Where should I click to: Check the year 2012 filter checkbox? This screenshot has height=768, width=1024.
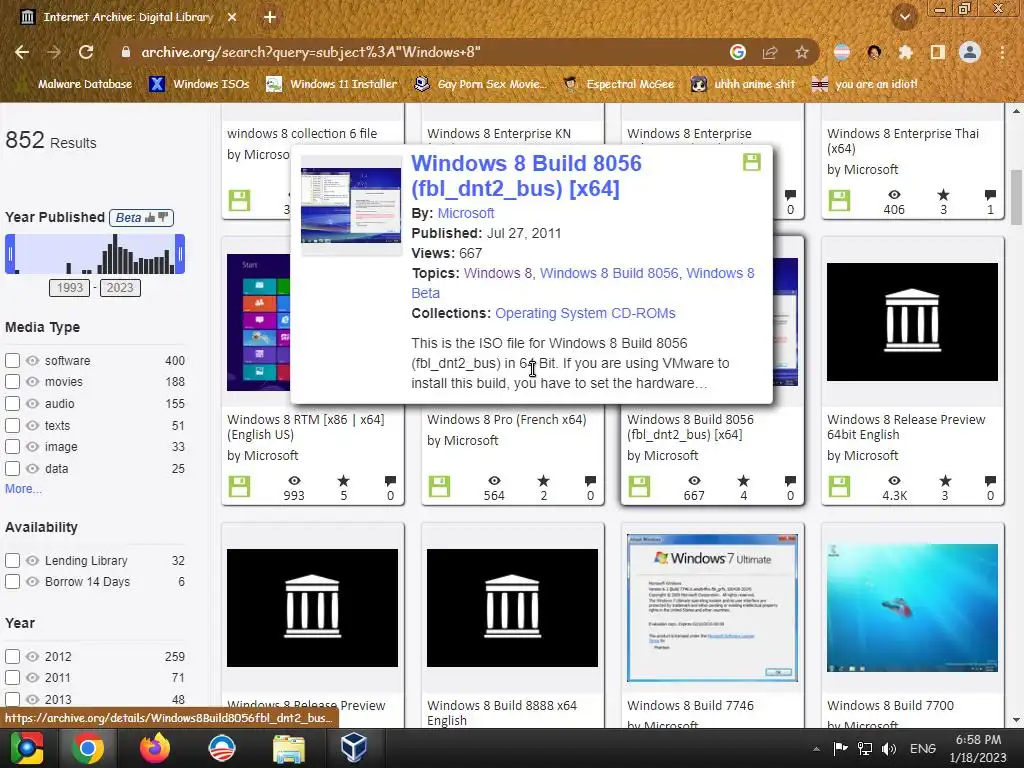pyautogui.click(x=12, y=656)
